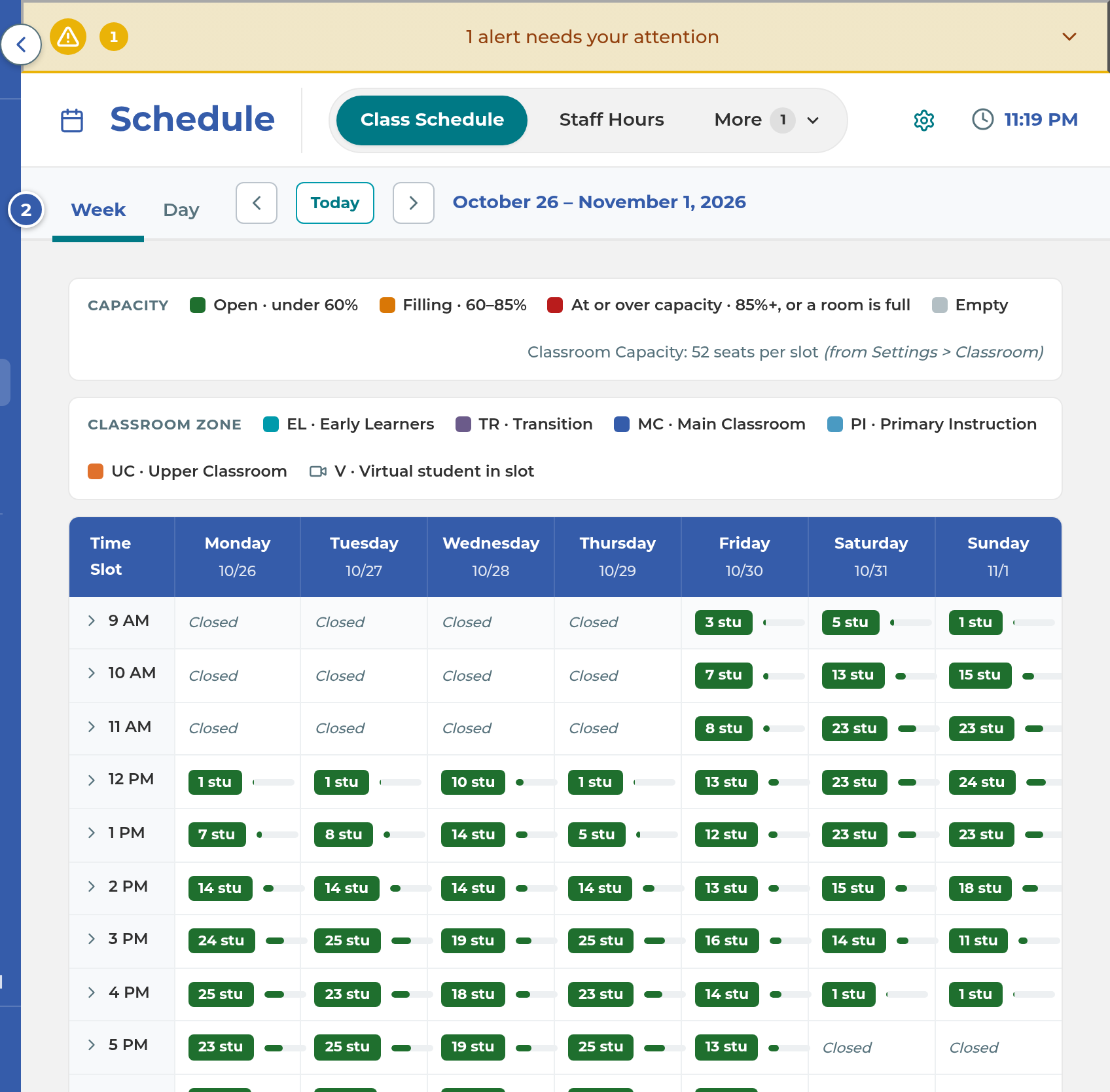The height and width of the screenshot is (1092, 1110).
Task: Click the teal Early Learners zone swatch
Action: [x=271, y=424]
